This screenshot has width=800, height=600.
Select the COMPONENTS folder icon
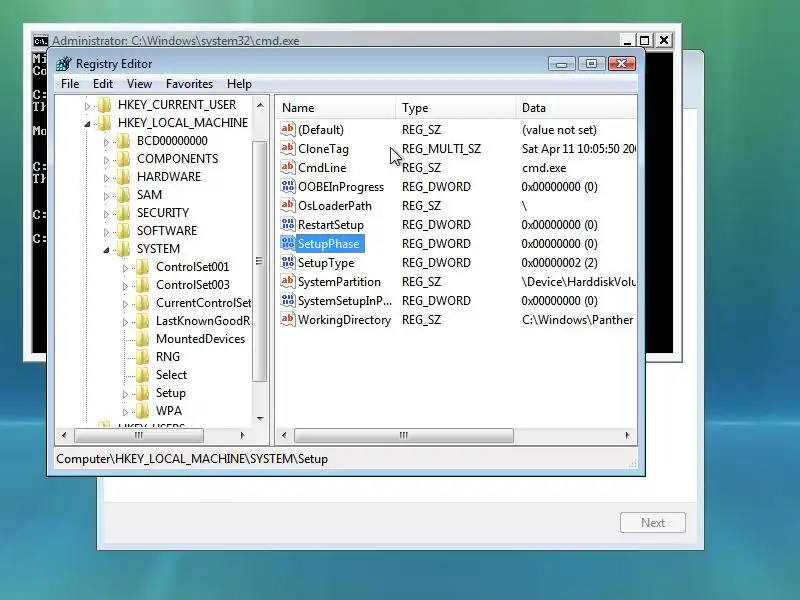(x=123, y=159)
